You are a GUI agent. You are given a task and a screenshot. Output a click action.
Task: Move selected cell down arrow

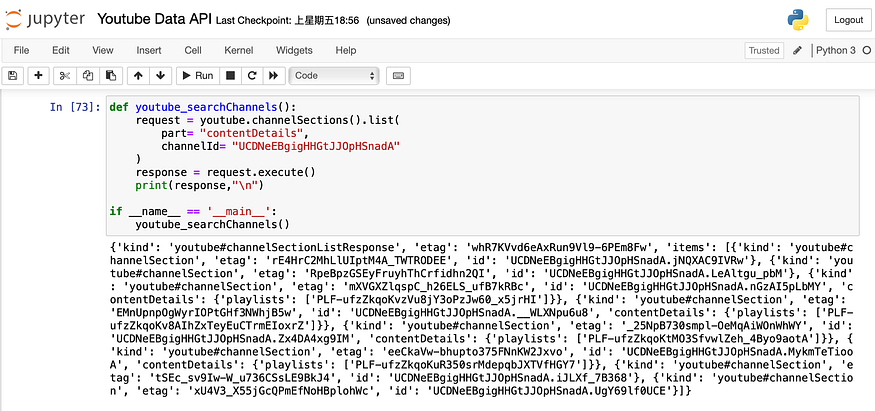coord(161,76)
